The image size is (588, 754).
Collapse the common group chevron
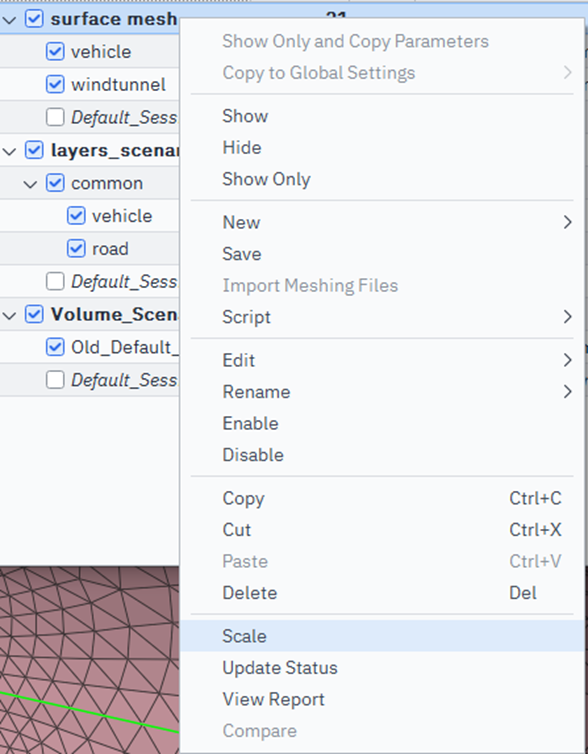(30, 184)
